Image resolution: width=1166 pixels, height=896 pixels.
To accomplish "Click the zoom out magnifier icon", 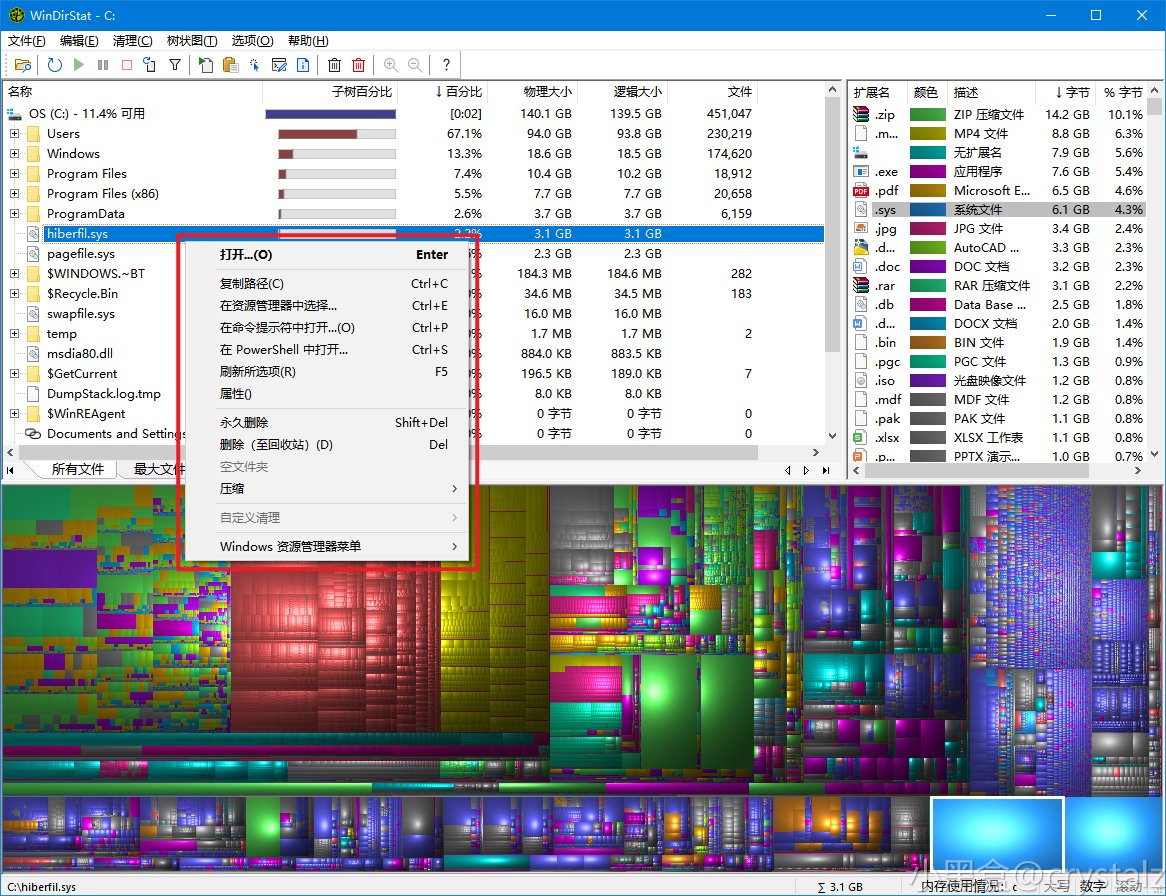I will 415,65.
